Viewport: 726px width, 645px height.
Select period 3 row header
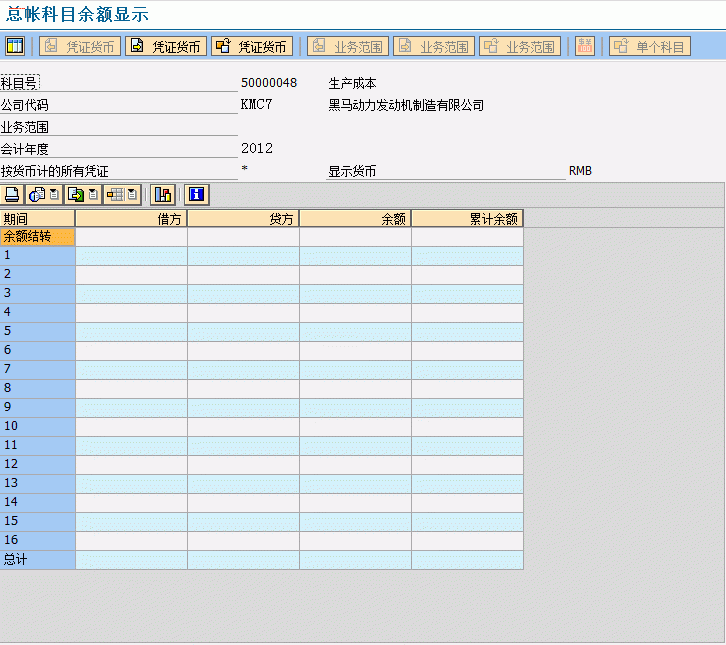pos(37,294)
